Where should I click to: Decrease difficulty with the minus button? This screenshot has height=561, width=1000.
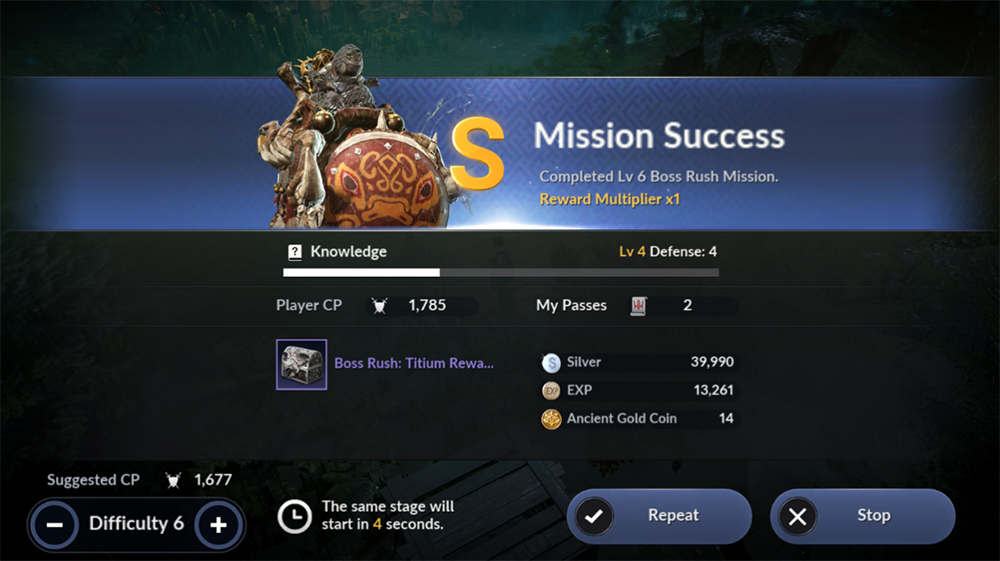click(x=55, y=525)
